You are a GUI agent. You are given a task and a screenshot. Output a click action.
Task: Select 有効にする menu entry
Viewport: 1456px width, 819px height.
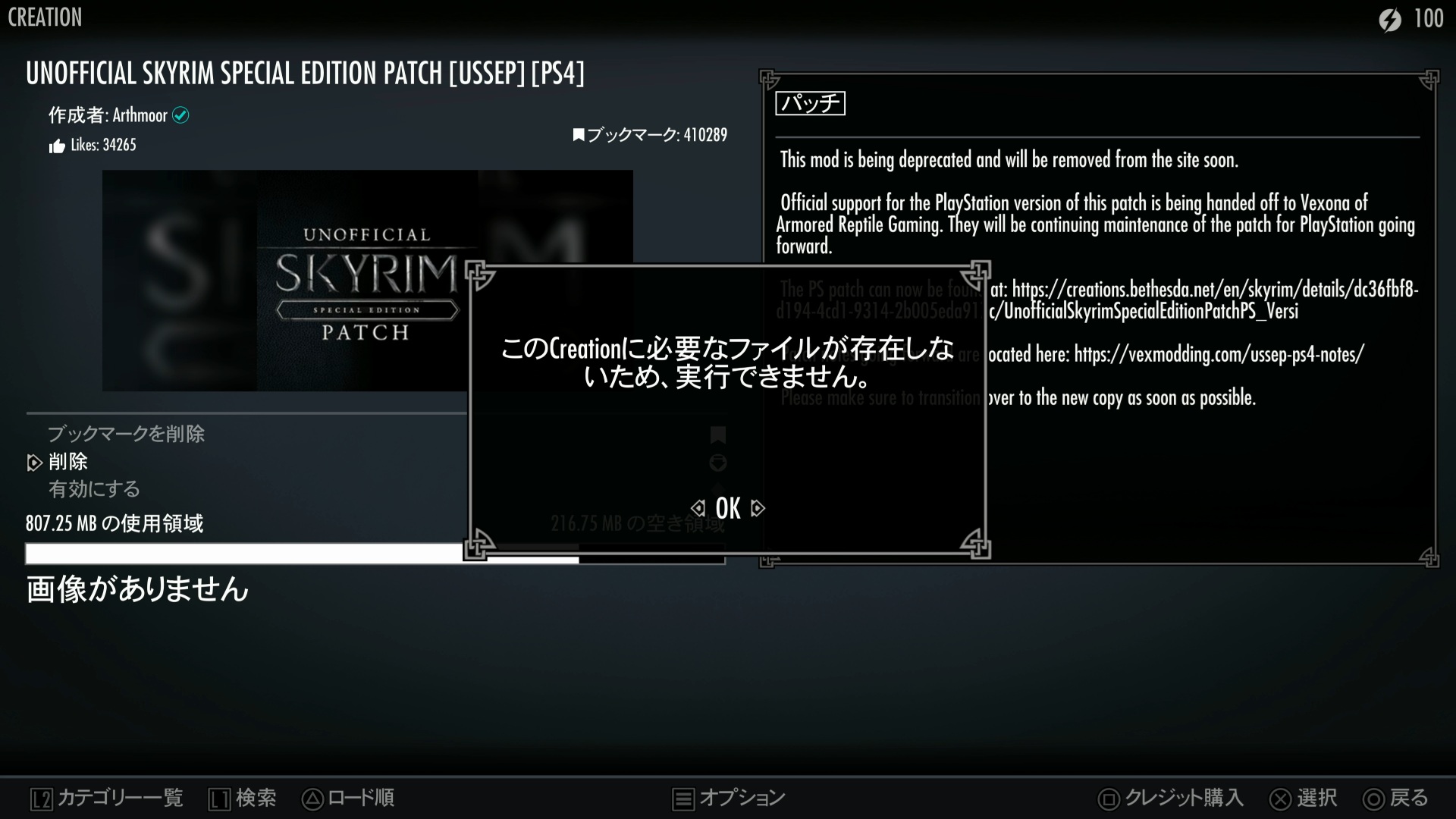pyautogui.click(x=94, y=489)
